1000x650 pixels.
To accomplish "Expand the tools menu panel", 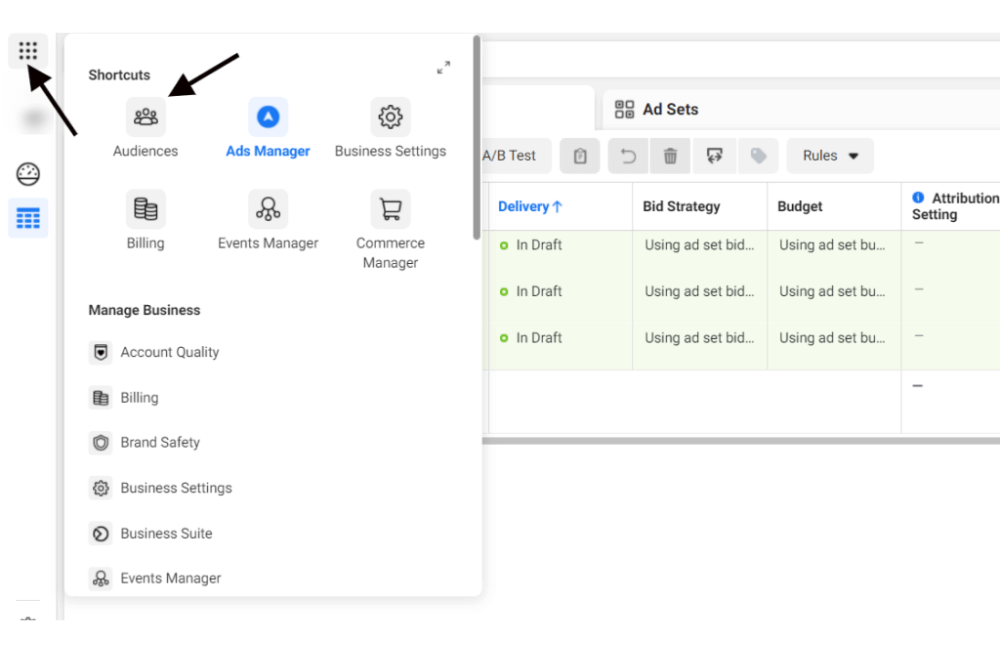I will pyautogui.click(x=443, y=68).
